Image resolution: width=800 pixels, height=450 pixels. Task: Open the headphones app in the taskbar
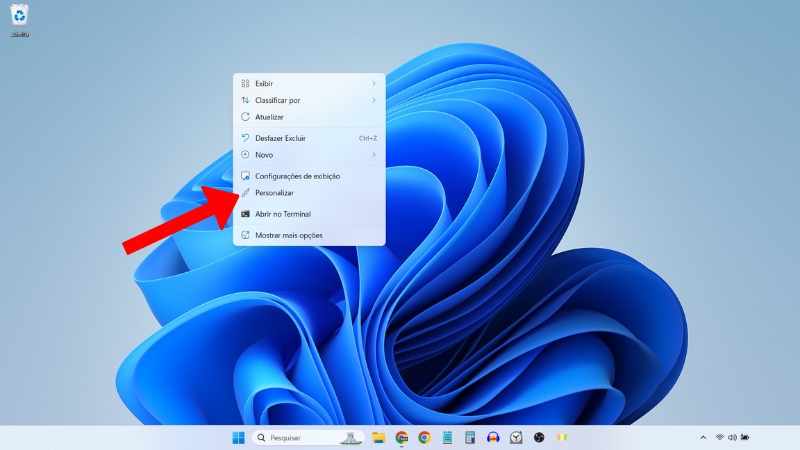(x=492, y=437)
